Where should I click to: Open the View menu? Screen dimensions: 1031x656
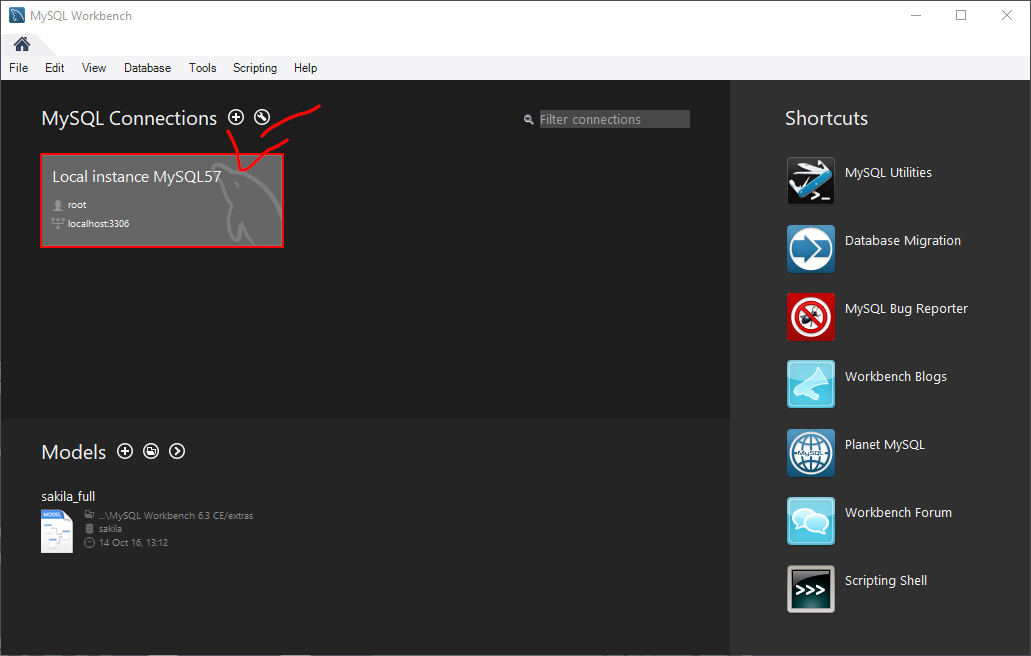(94, 68)
